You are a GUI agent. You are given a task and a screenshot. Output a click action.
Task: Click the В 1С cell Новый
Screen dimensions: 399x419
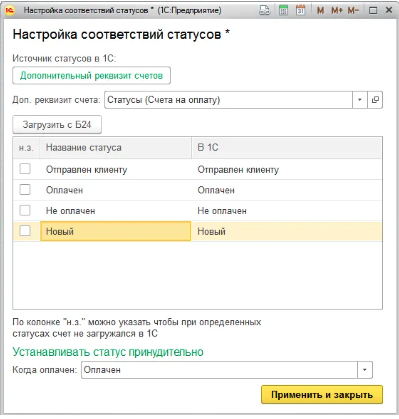[287, 231]
